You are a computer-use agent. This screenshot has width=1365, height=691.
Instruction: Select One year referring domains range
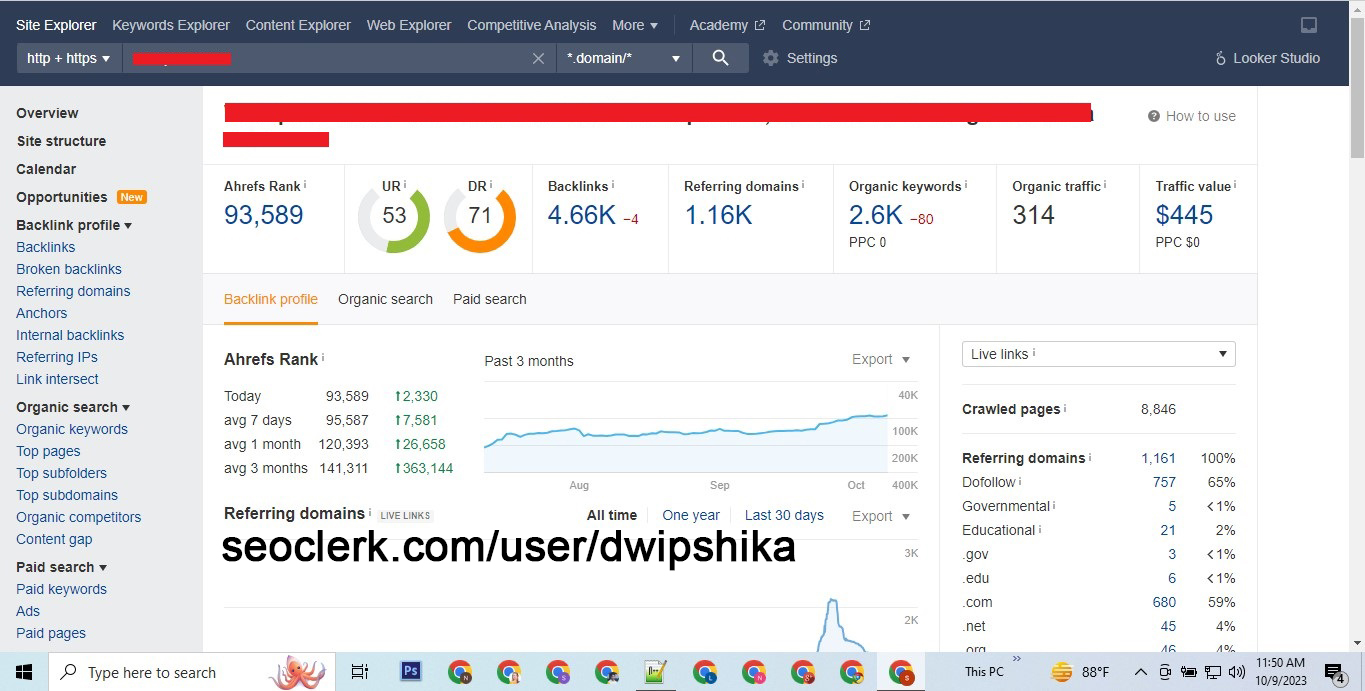pyautogui.click(x=690, y=515)
